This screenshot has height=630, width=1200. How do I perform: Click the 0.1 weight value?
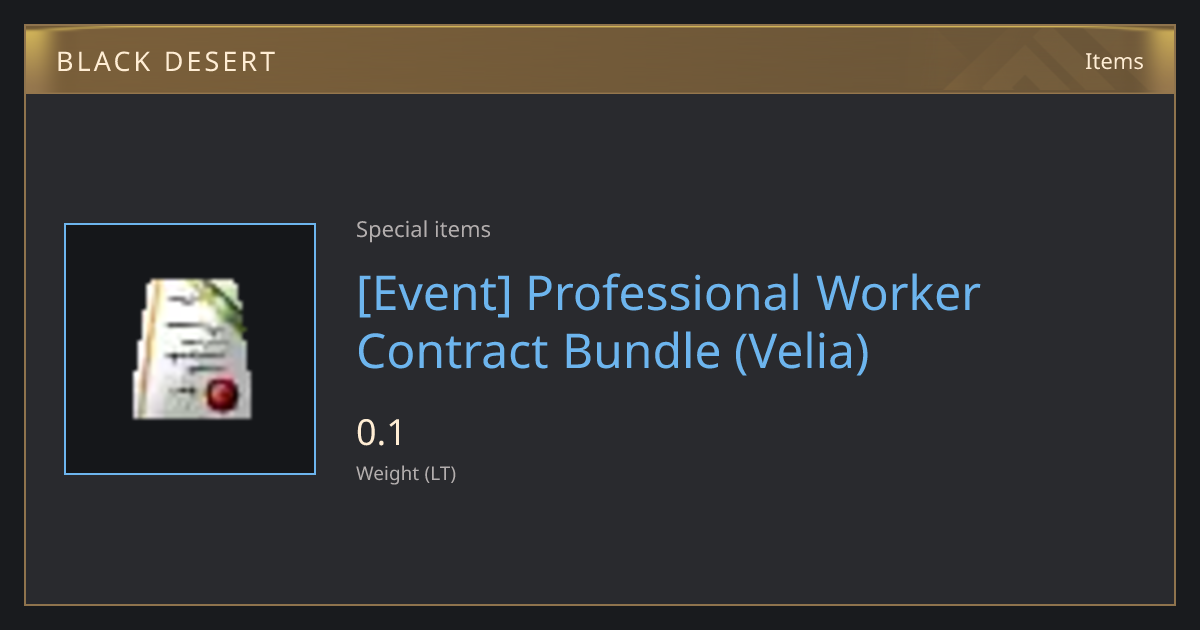tap(380, 433)
